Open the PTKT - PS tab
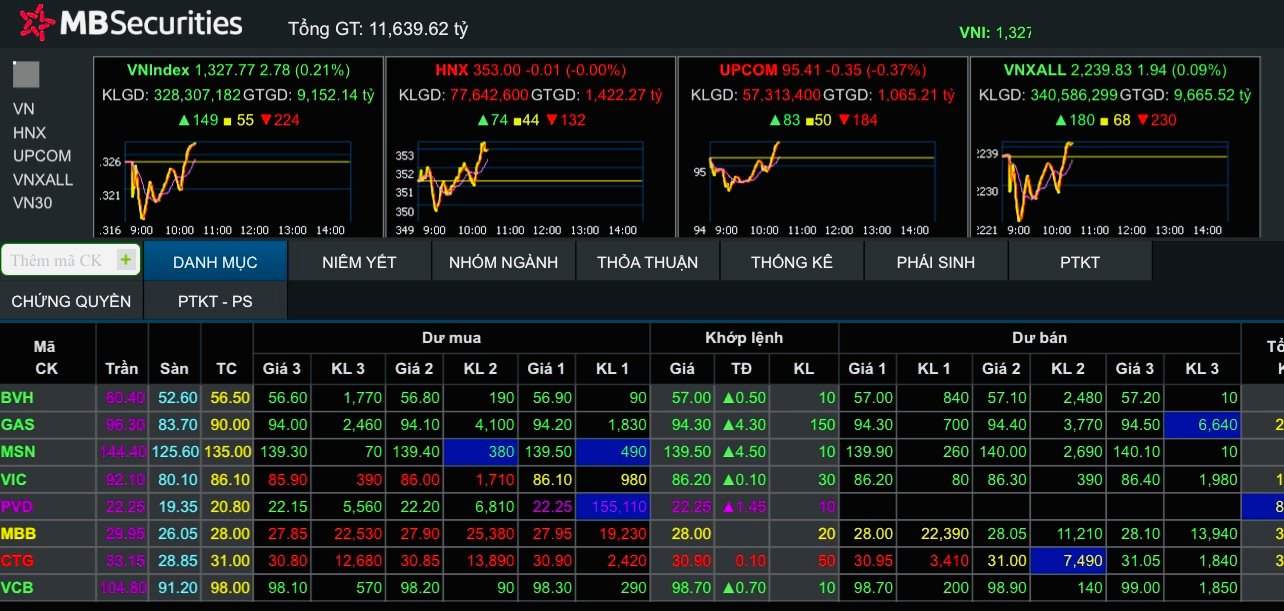Image resolution: width=1284 pixels, height=611 pixels. (x=215, y=301)
